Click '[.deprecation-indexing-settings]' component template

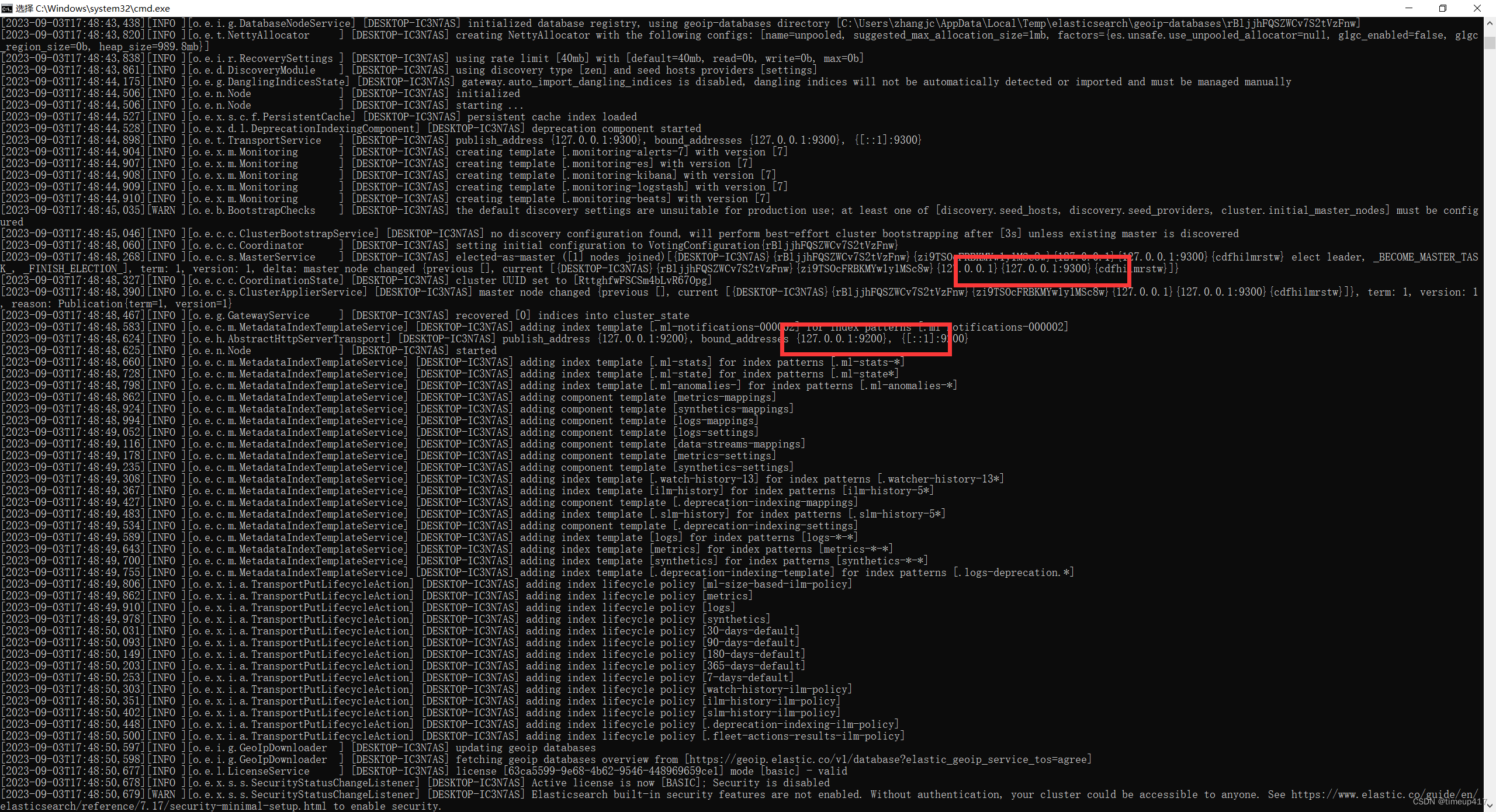coord(766,526)
